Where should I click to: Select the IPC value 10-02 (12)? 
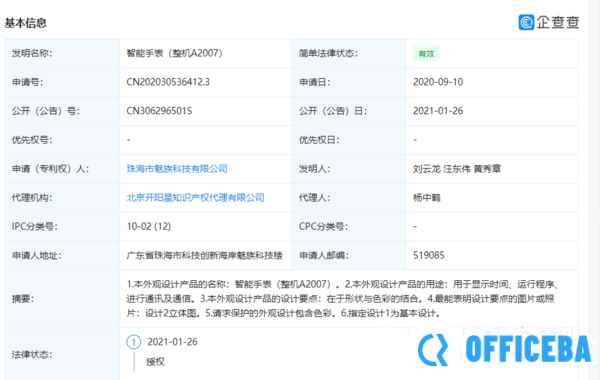149,227
